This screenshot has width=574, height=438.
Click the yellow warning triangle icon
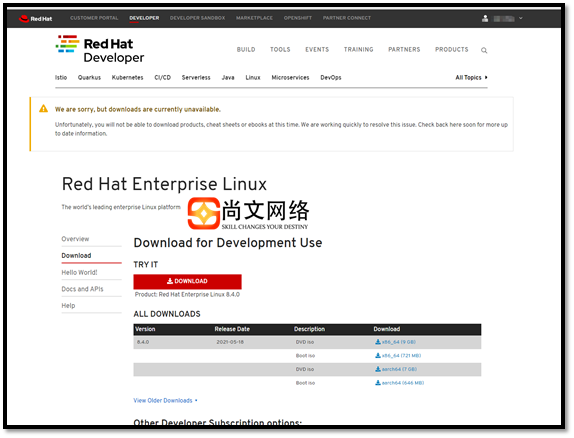[x=44, y=109]
